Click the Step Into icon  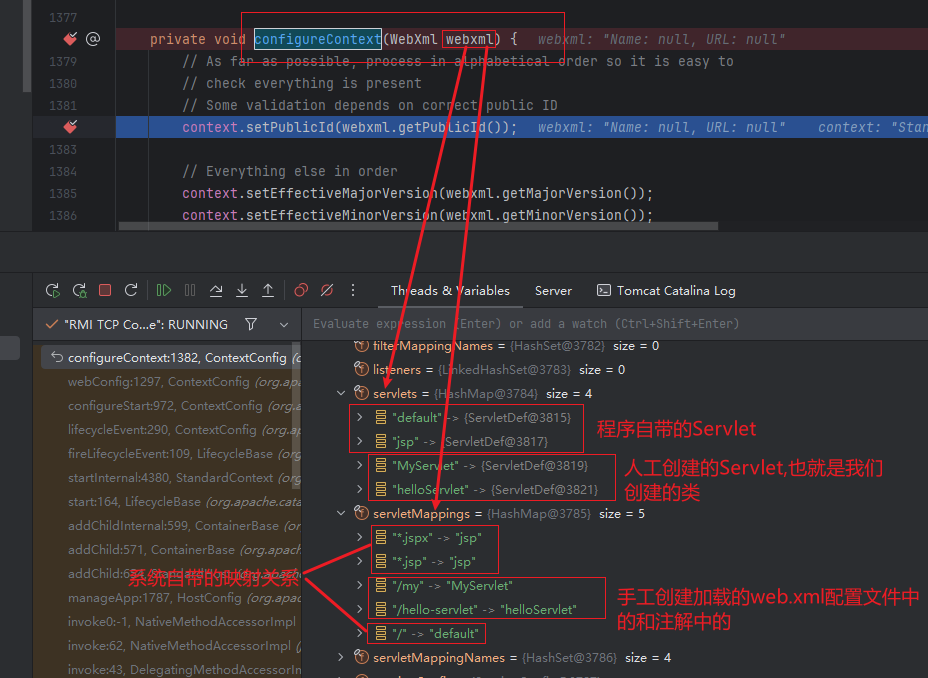coord(242,290)
